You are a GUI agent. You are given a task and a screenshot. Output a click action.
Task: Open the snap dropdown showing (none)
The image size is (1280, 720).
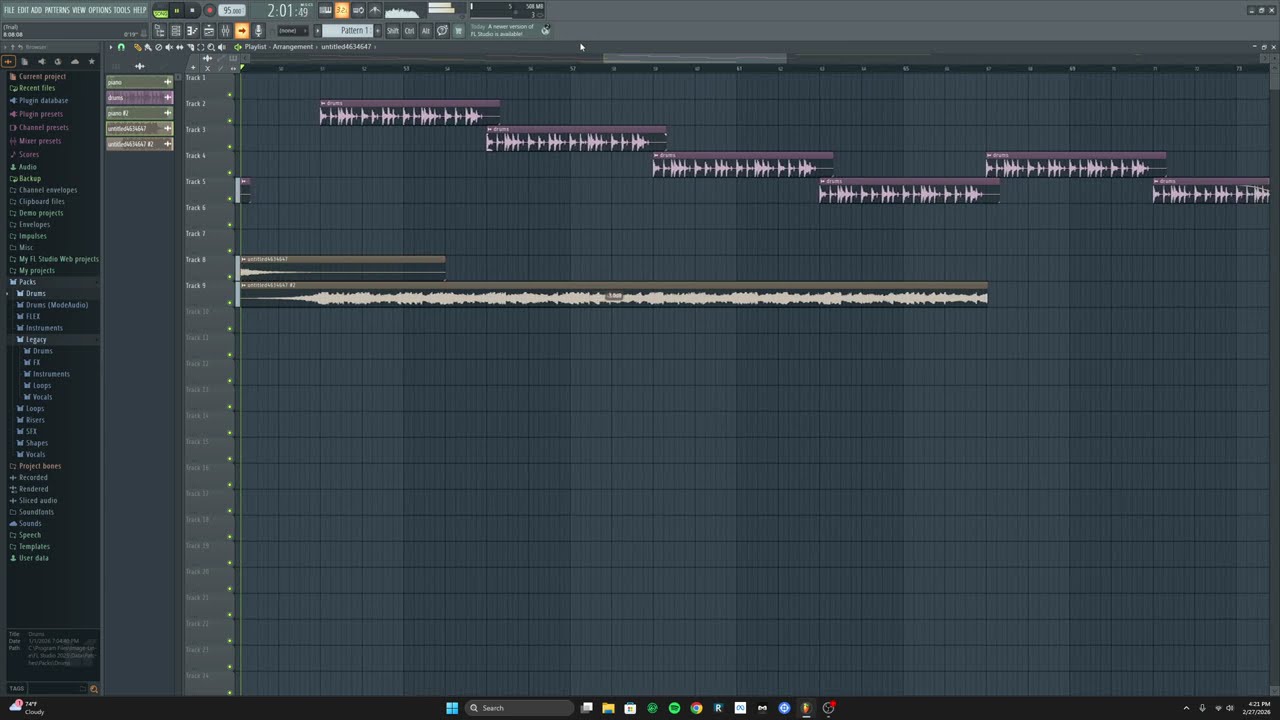pos(291,31)
